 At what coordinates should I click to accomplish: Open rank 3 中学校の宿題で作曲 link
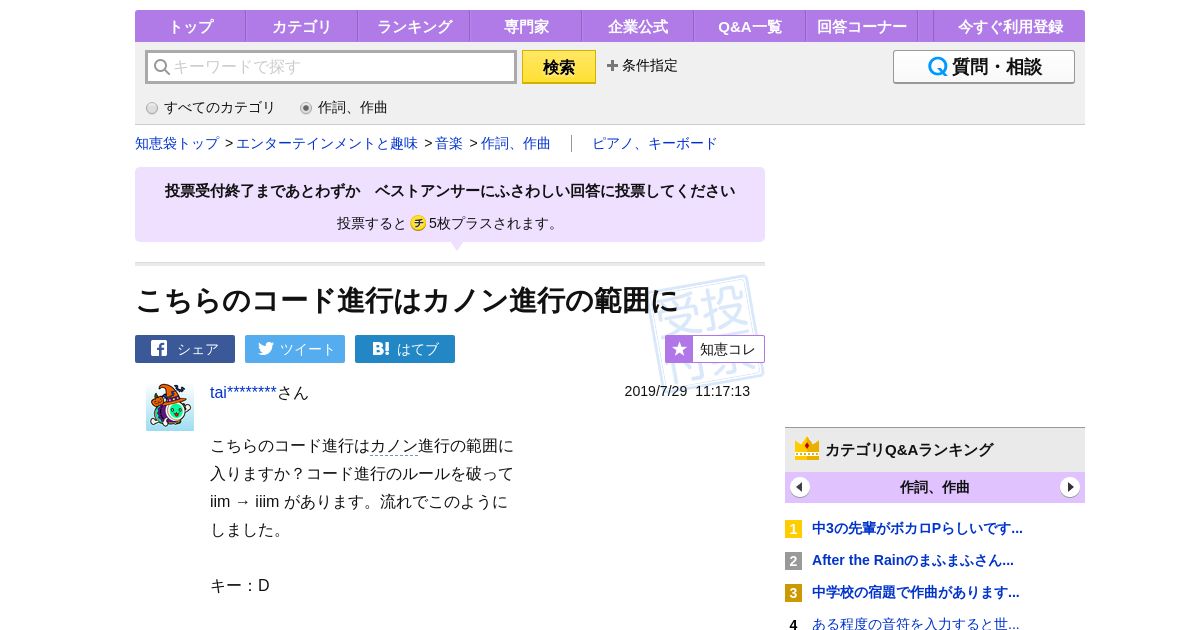pyautogui.click(x=916, y=592)
